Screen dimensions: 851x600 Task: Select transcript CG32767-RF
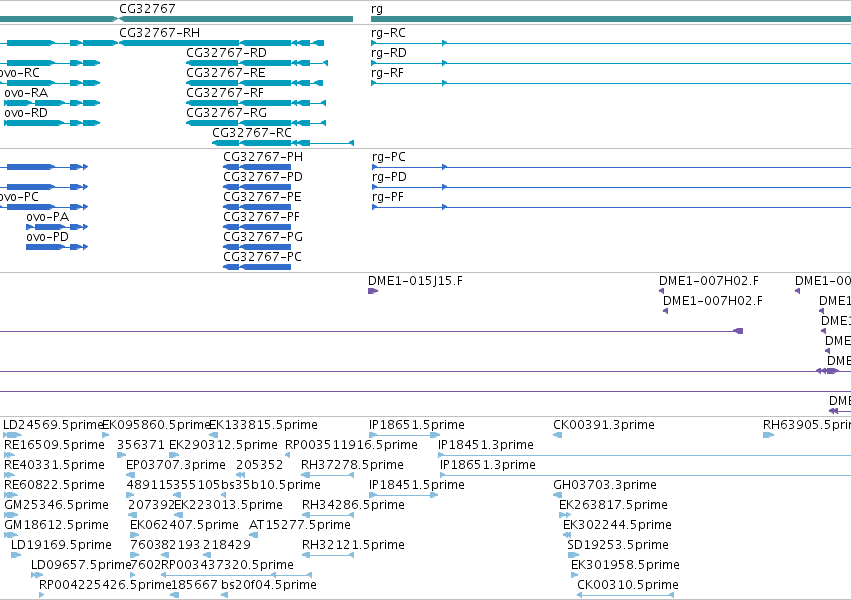[256, 103]
